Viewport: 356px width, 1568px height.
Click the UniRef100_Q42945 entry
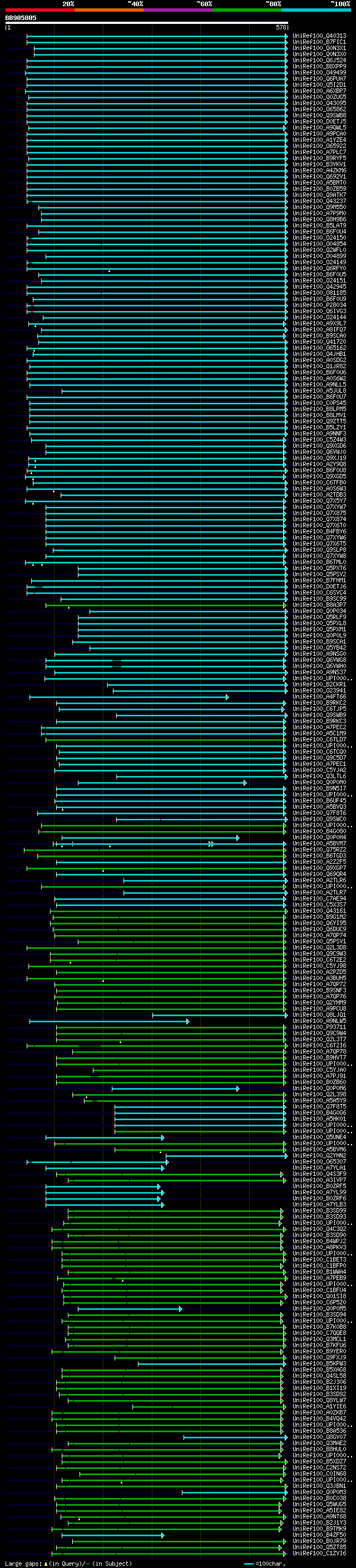[x=319, y=286]
